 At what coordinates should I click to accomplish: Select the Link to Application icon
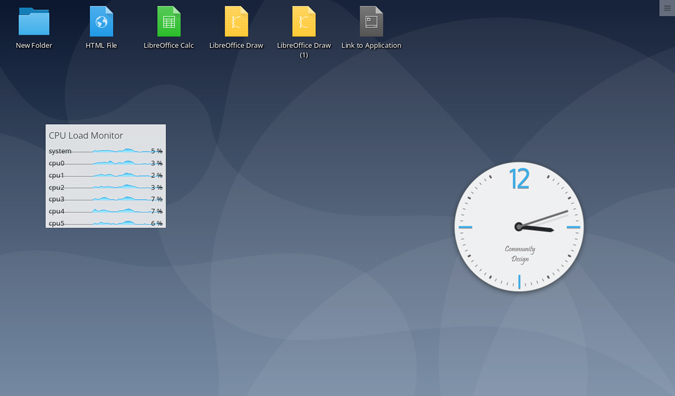(371, 22)
